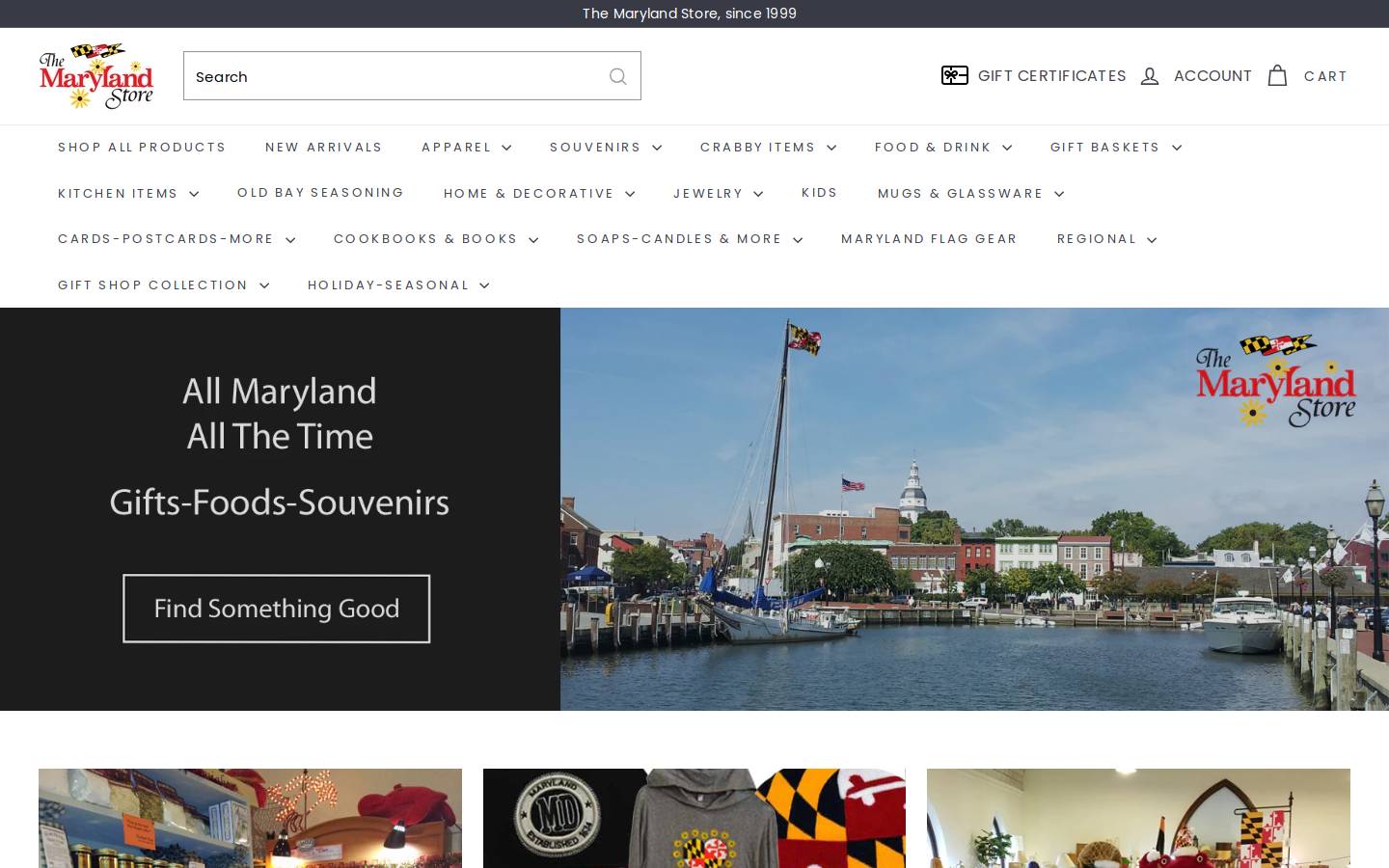Click 'The Maryland Store, since 1999' announcement
Viewport: 1389px width, 868px height.
tap(690, 14)
